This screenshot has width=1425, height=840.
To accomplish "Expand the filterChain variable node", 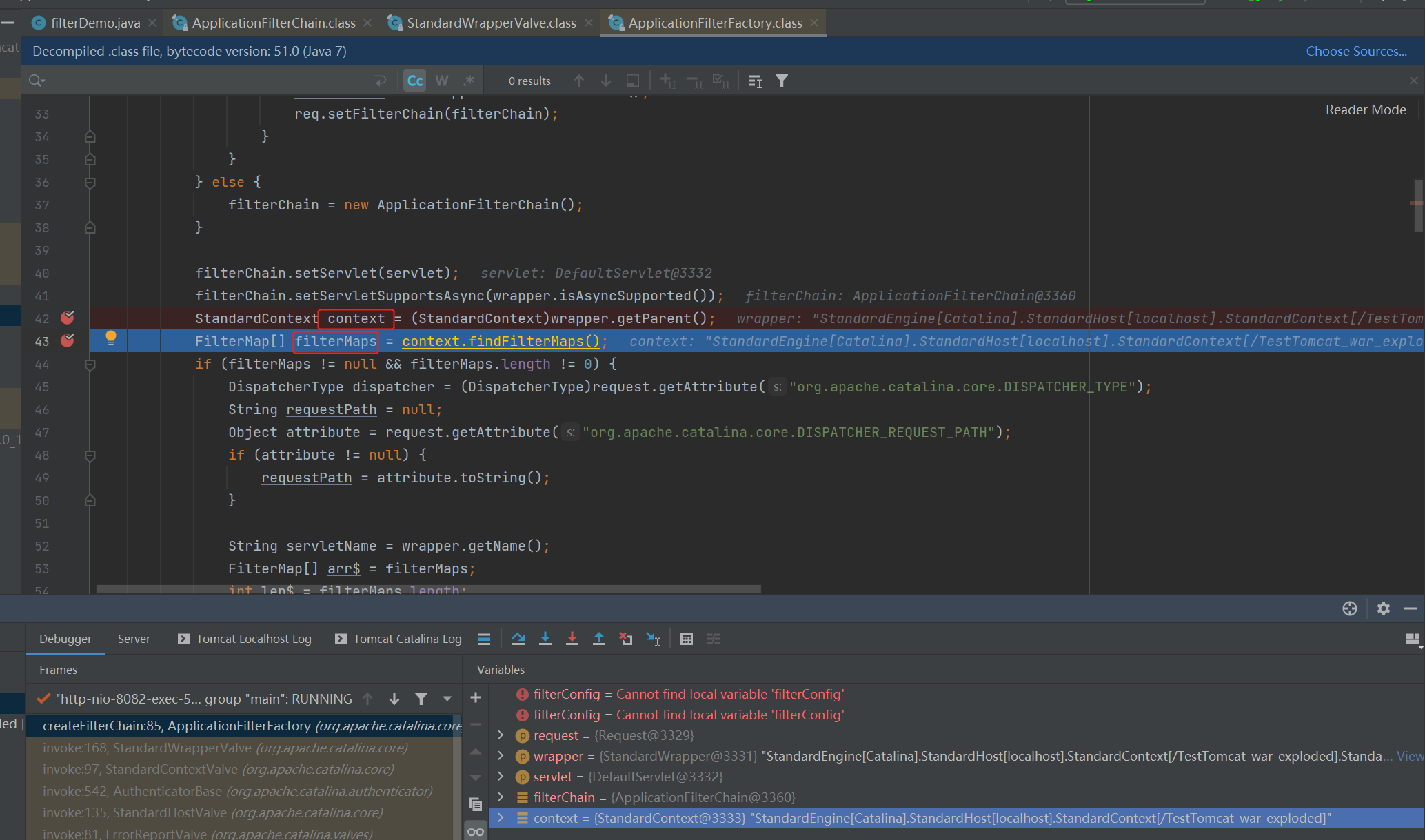I will click(x=501, y=797).
